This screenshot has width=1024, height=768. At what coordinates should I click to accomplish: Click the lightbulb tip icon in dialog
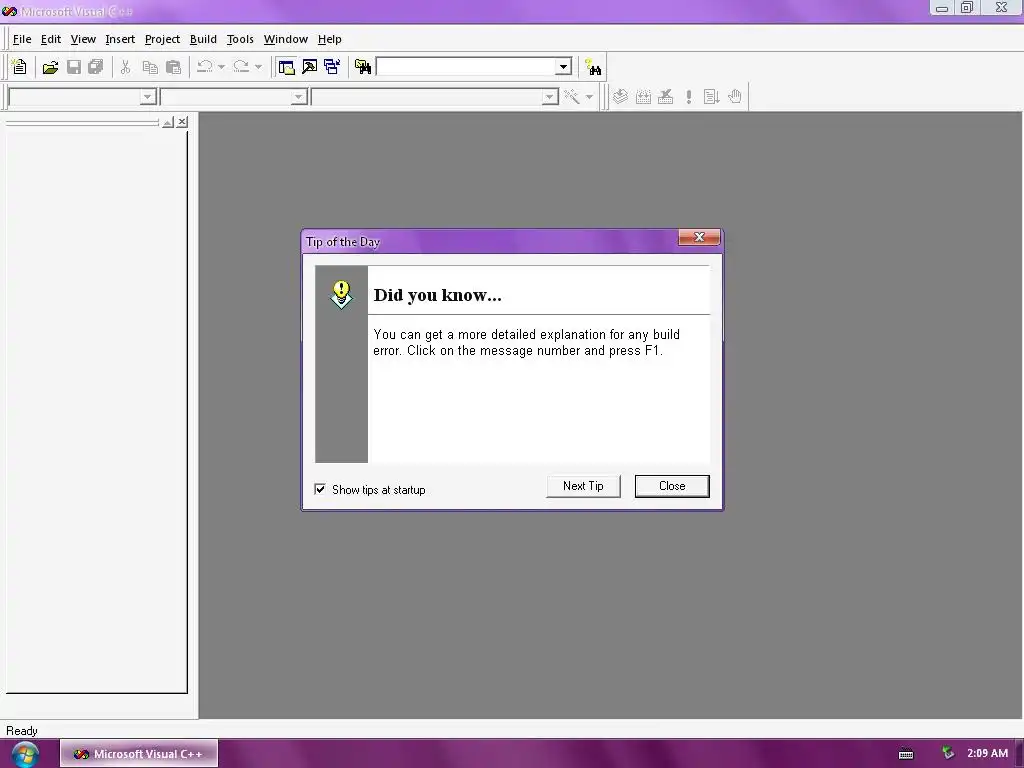tap(341, 295)
